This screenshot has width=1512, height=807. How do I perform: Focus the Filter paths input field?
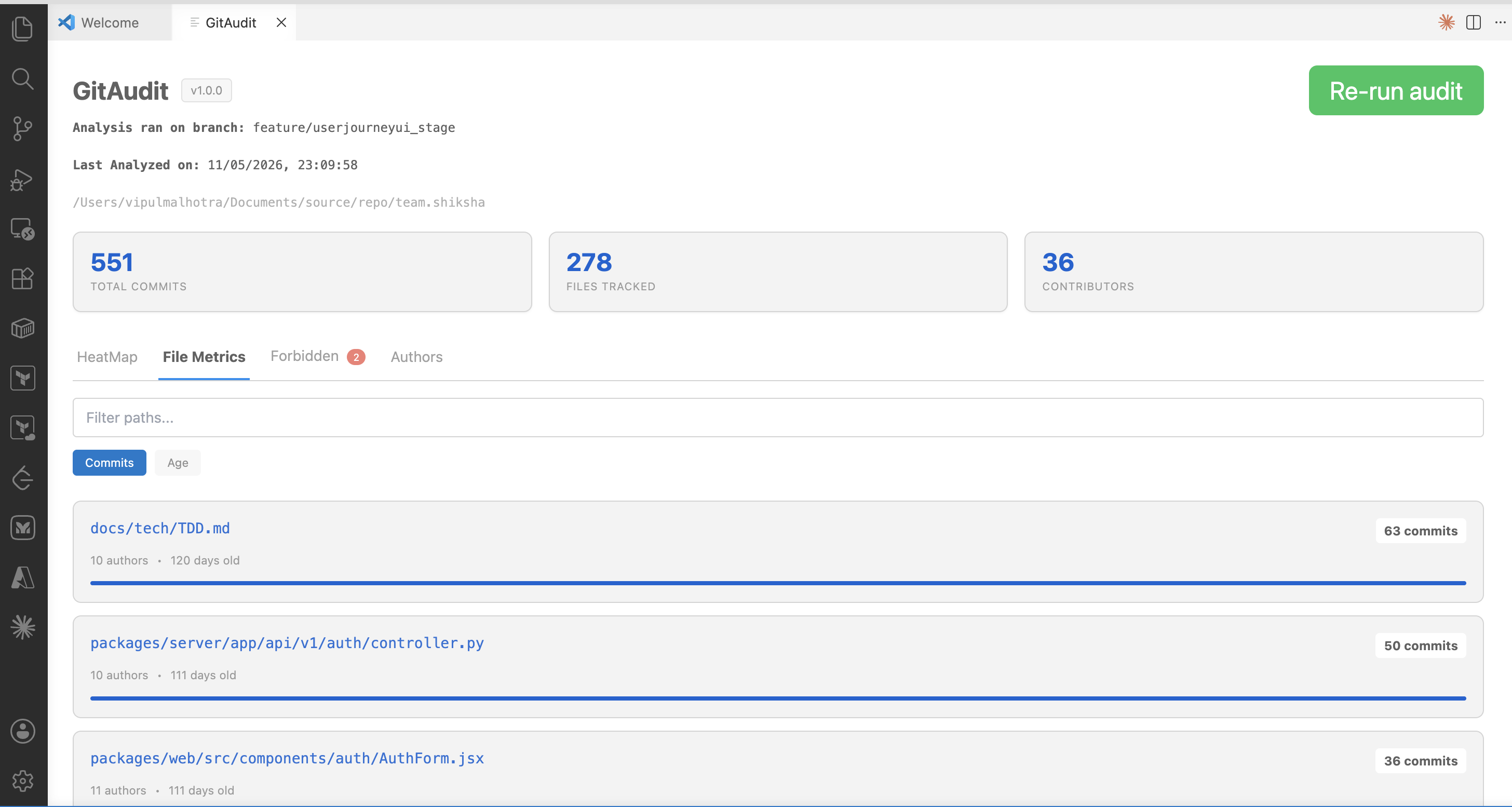[x=778, y=418]
